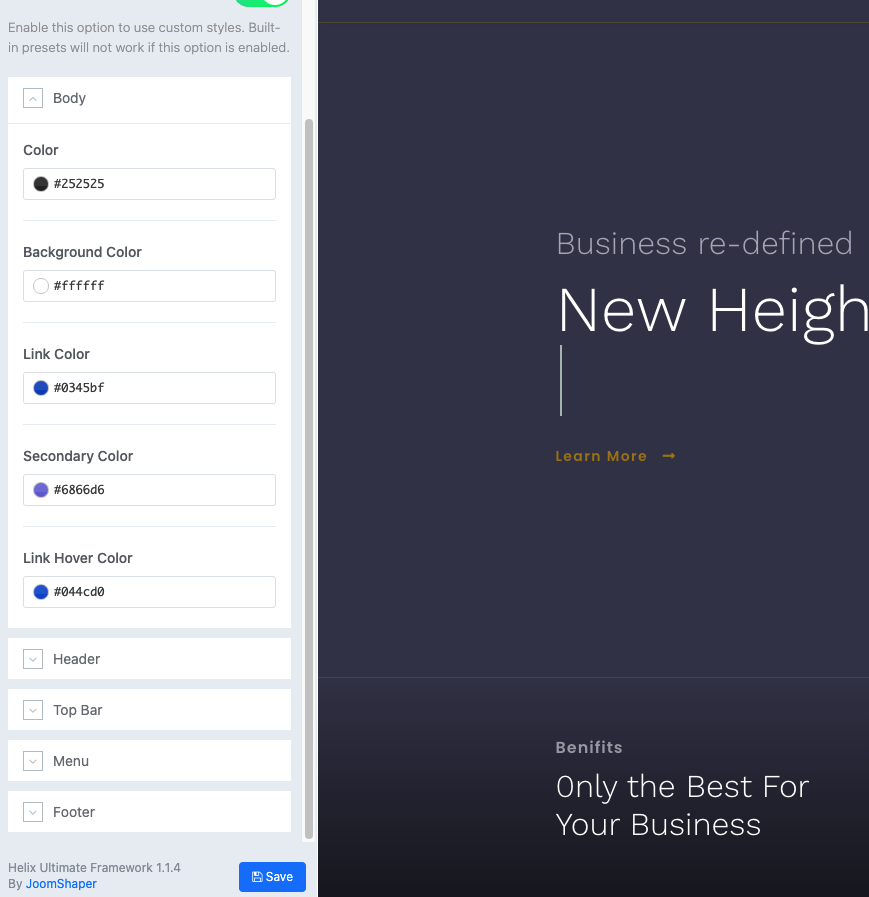Click the Background Color hex input
The height and width of the screenshot is (897, 869).
(x=149, y=285)
